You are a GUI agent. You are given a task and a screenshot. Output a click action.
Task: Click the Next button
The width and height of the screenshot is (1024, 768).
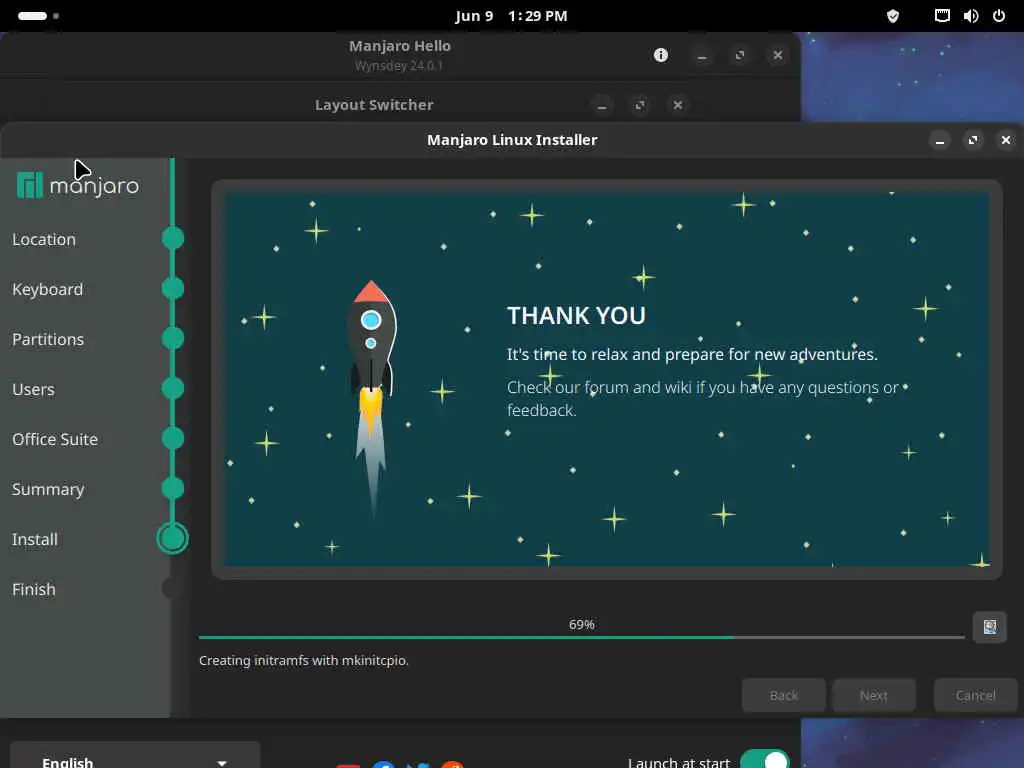point(874,696)
